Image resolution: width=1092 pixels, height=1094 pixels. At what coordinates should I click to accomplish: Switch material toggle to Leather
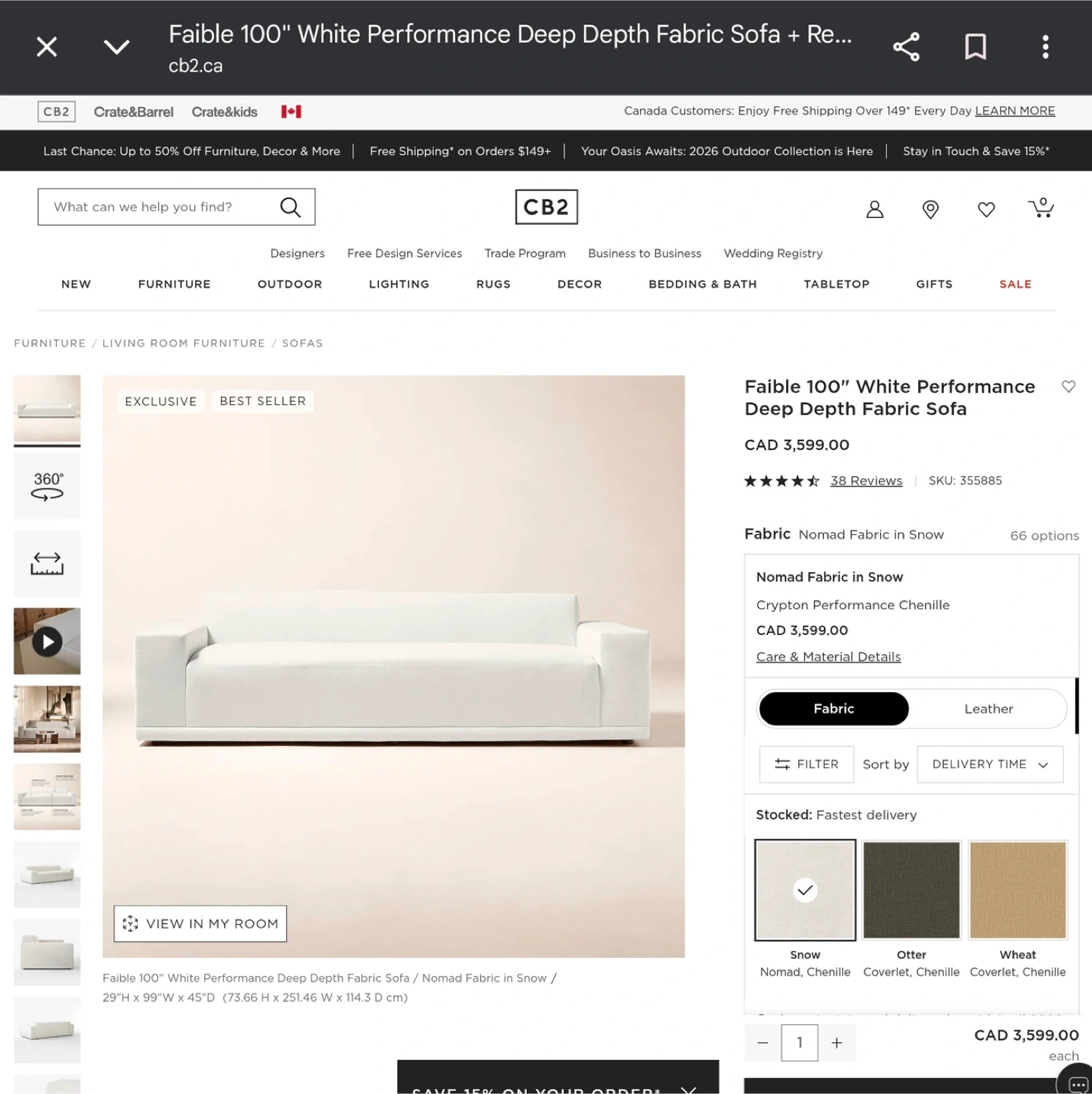[988, 709]
